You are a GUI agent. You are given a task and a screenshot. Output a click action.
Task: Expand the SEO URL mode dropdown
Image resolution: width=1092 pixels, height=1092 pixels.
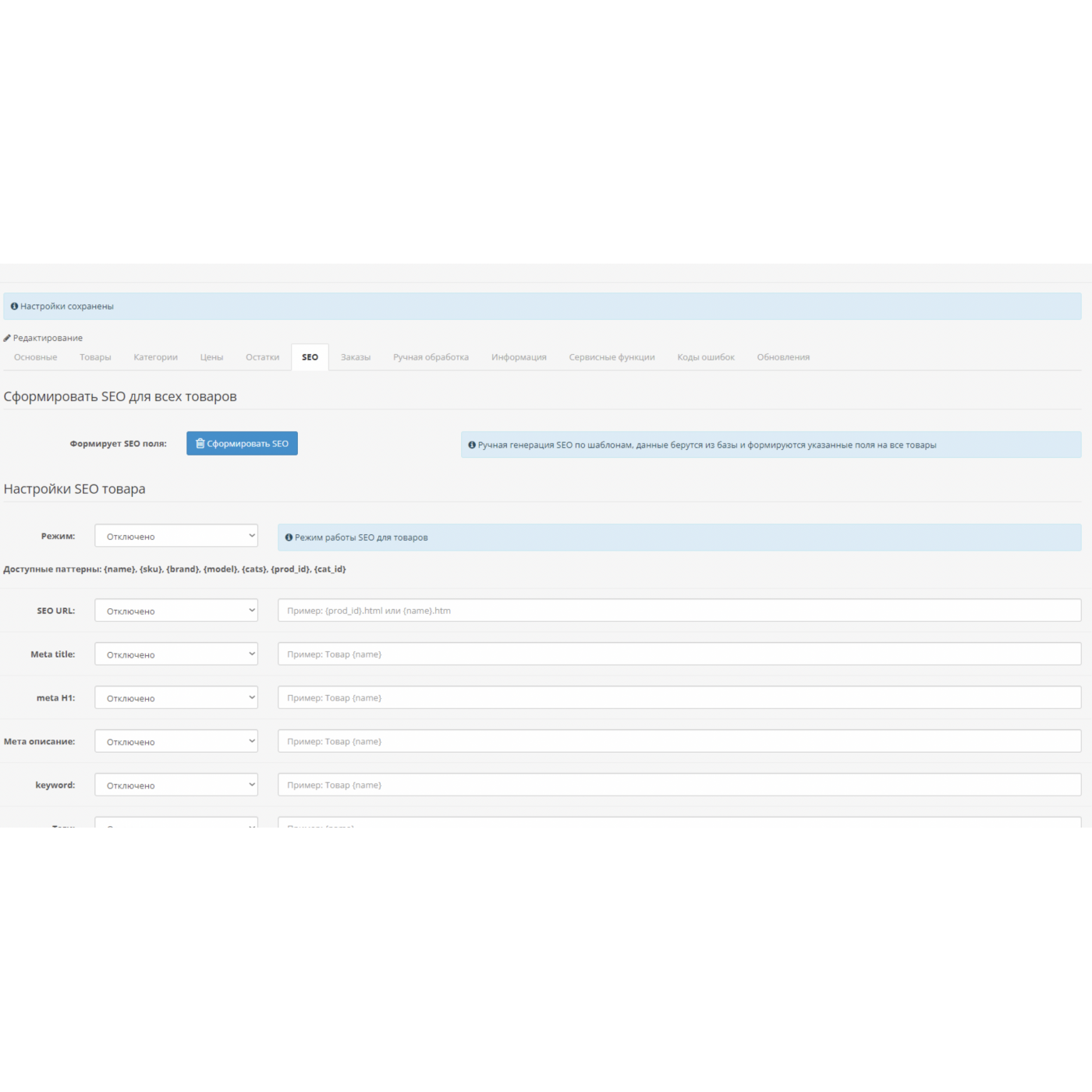pyautogui.click(x=175, y=611)
